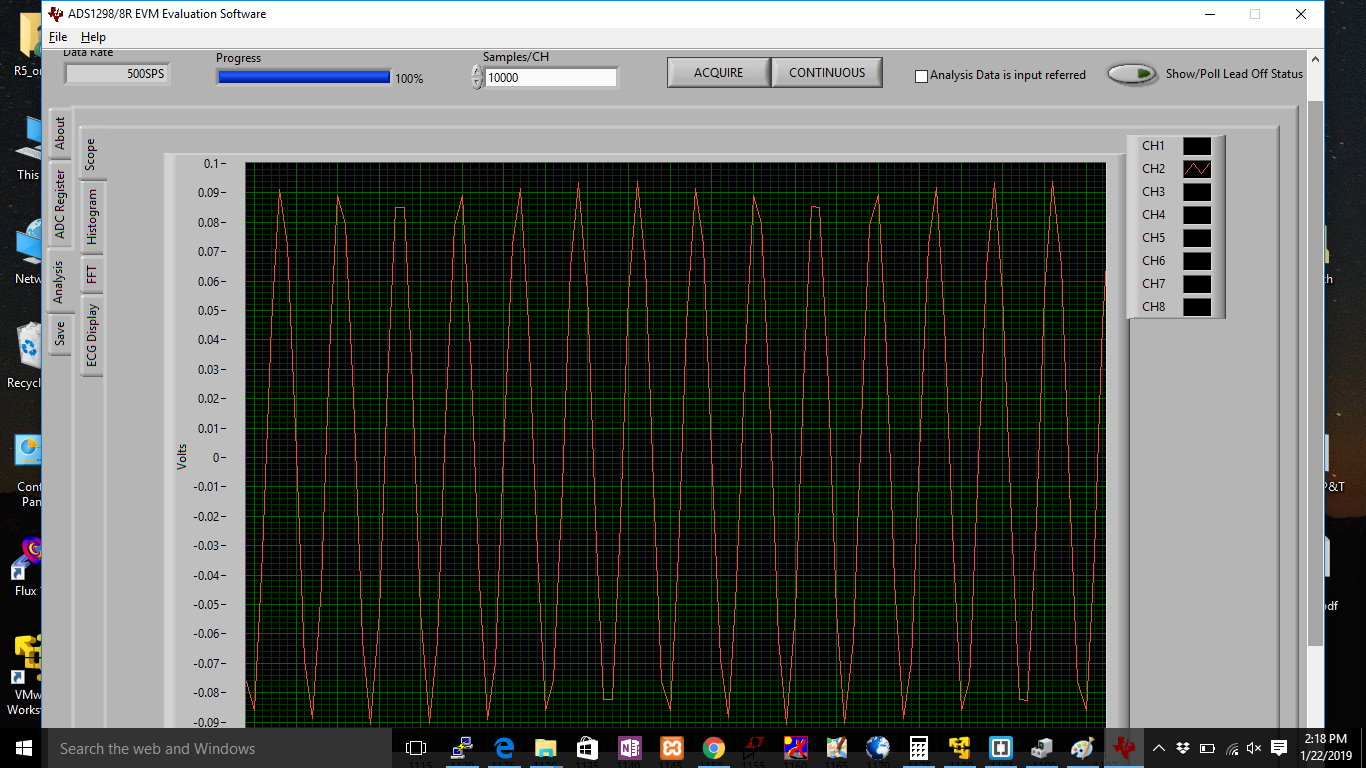
Task: Open OneNote from the taskbar
Action: click(x=629, y=748)
